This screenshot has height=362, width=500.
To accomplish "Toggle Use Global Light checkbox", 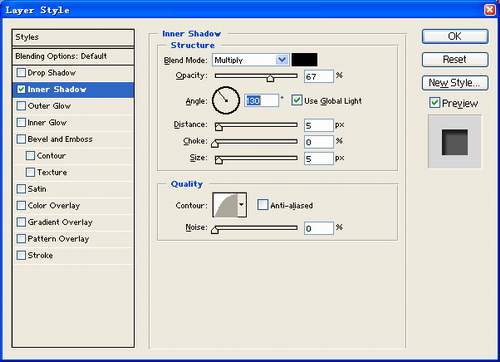I will click(x=296, y=100).
